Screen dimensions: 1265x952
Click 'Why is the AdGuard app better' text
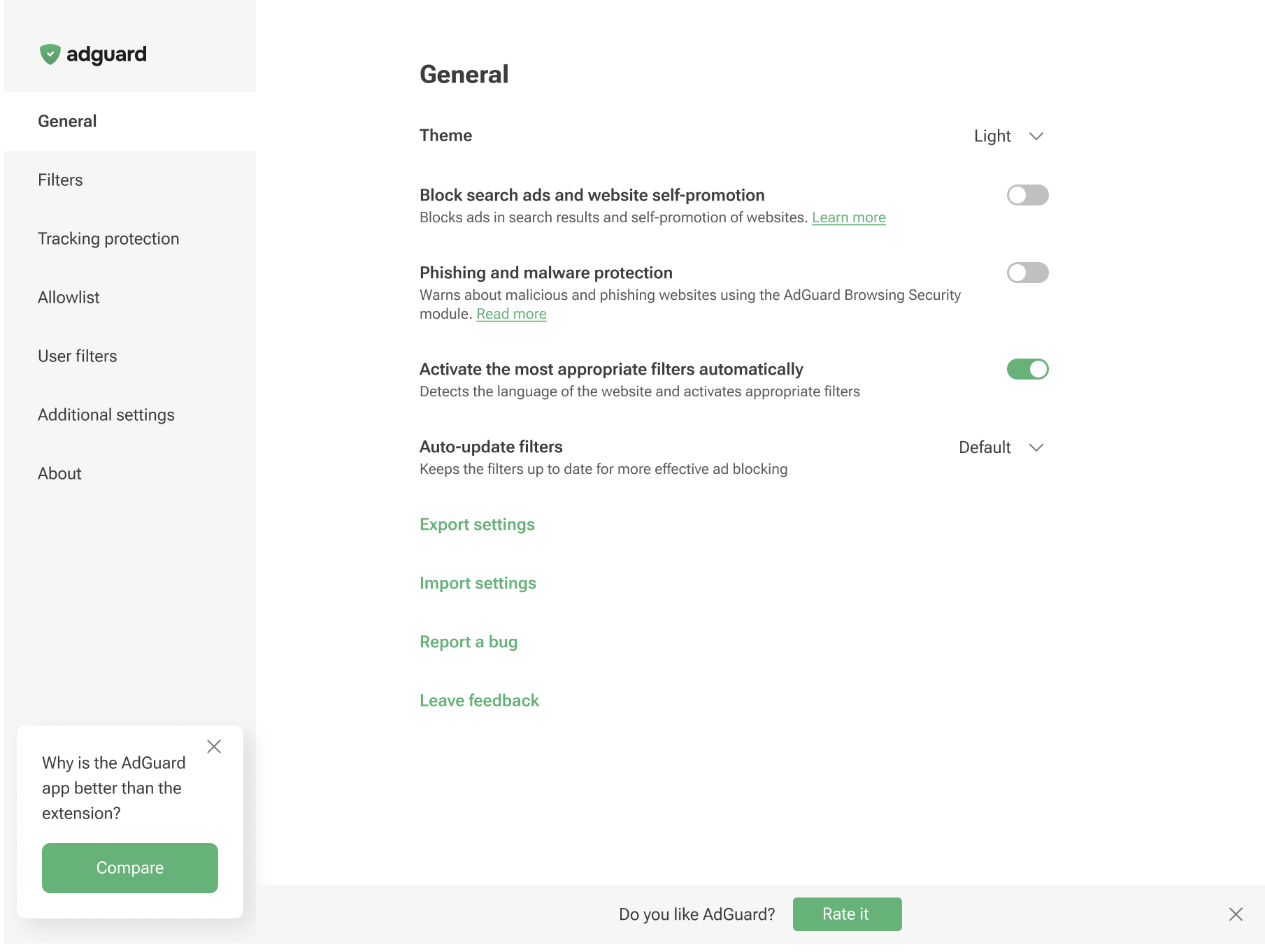click(114, 788)
